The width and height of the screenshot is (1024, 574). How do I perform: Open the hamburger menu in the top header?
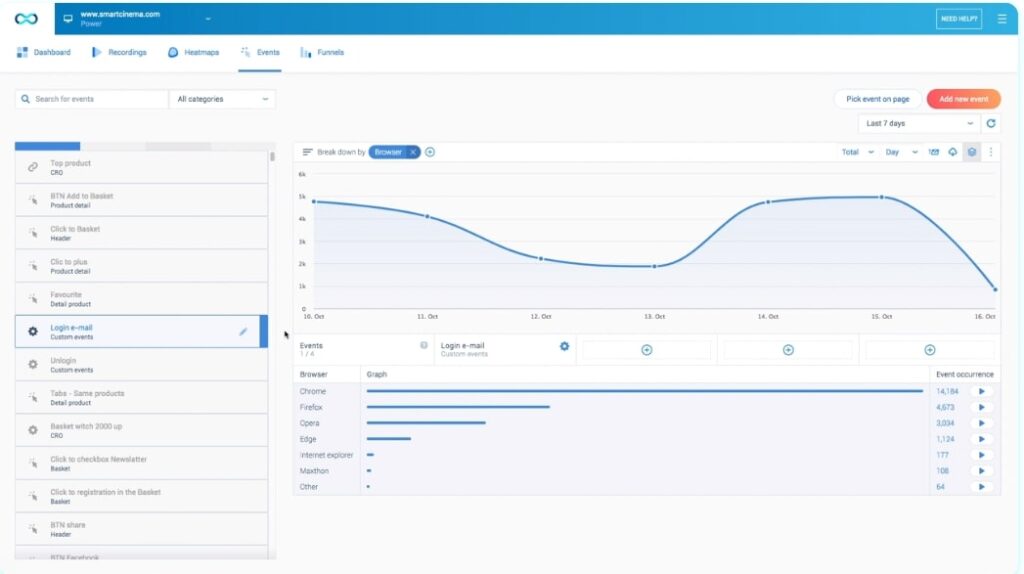pos(1002,19)
